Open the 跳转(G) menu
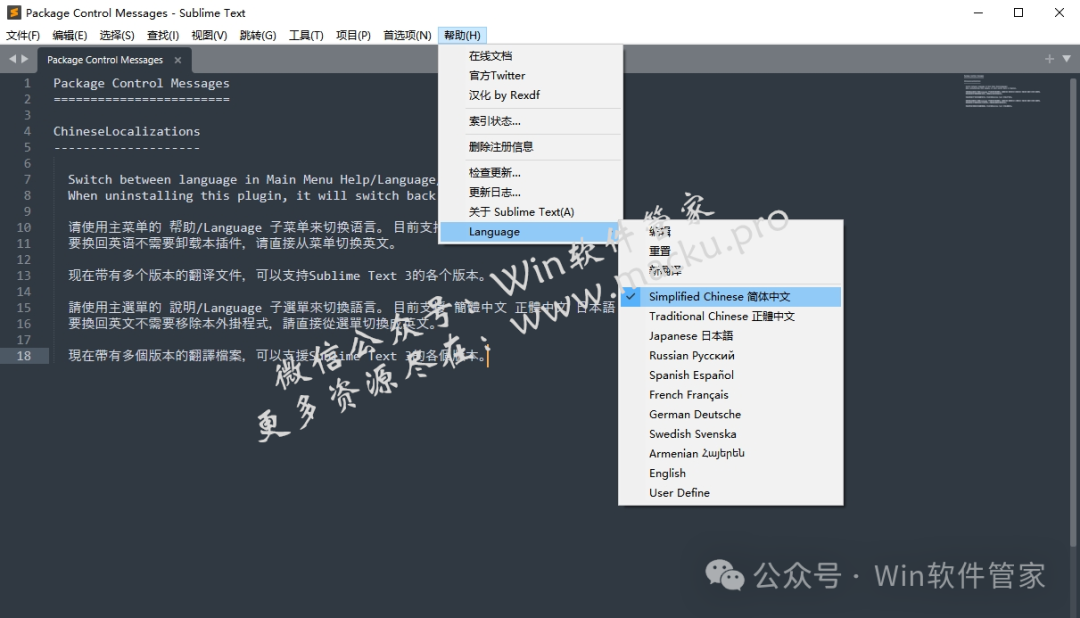 (258, 35)
